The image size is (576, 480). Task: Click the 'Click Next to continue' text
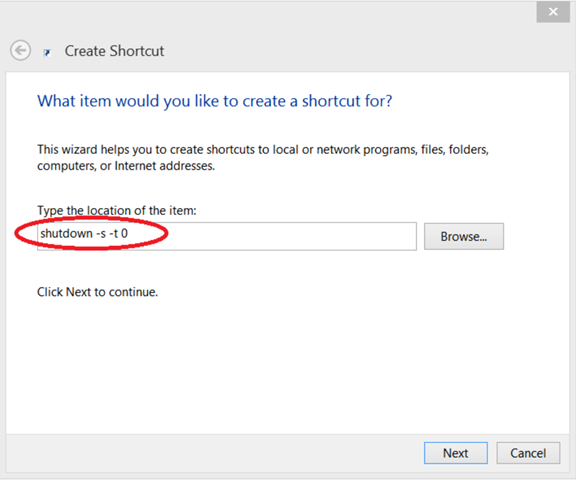pos(97,292)
